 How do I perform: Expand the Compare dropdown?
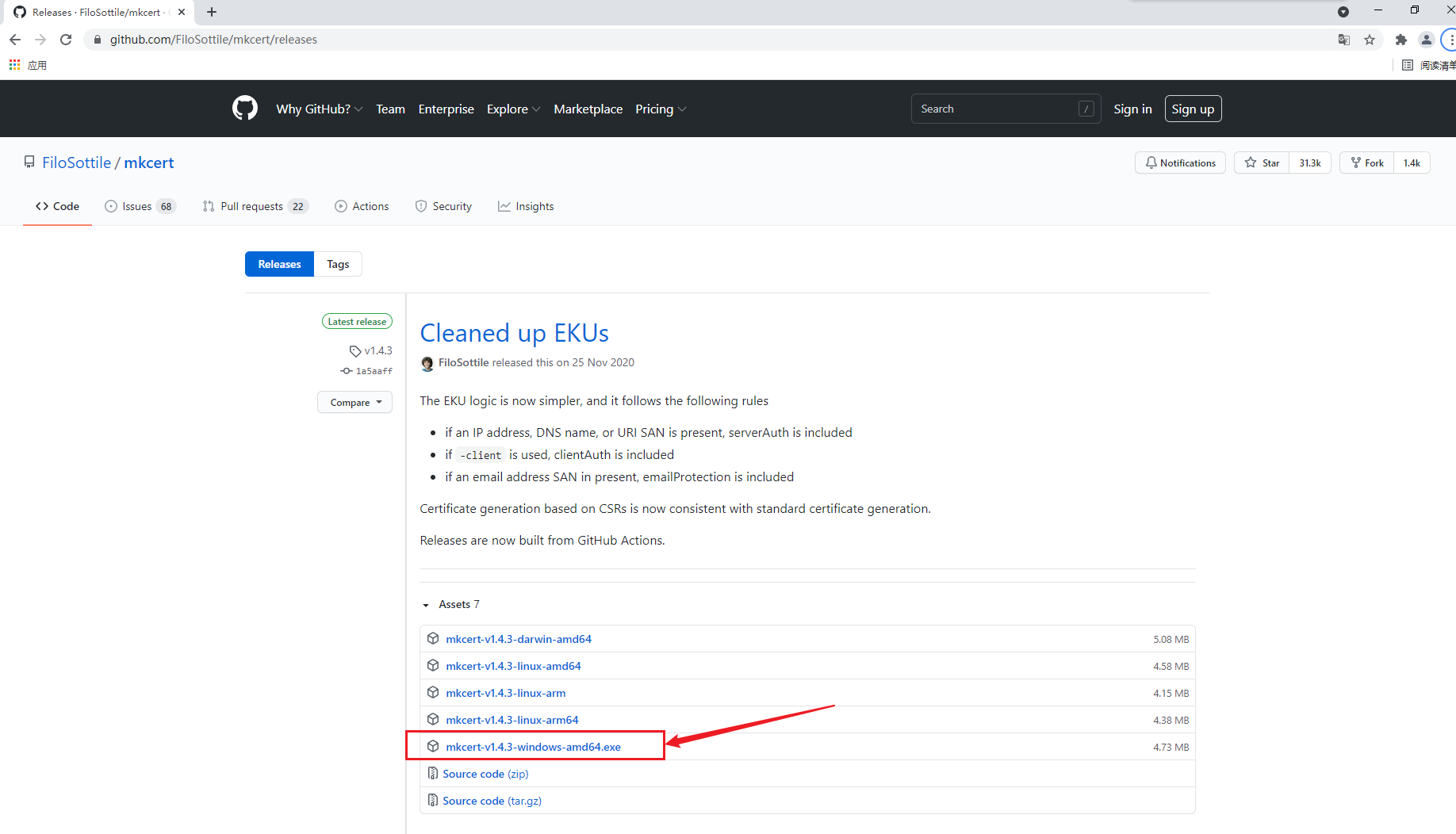tap(355, 403)
